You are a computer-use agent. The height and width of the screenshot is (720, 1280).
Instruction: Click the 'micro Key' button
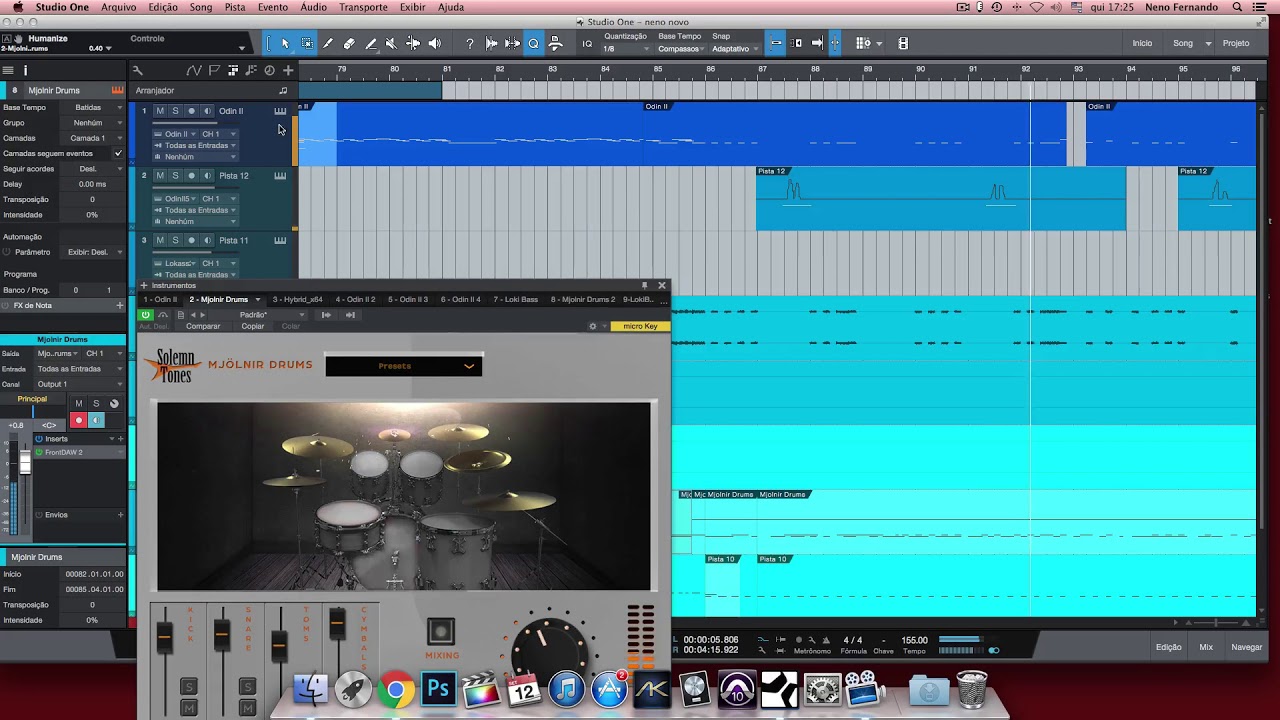(640, 326)
